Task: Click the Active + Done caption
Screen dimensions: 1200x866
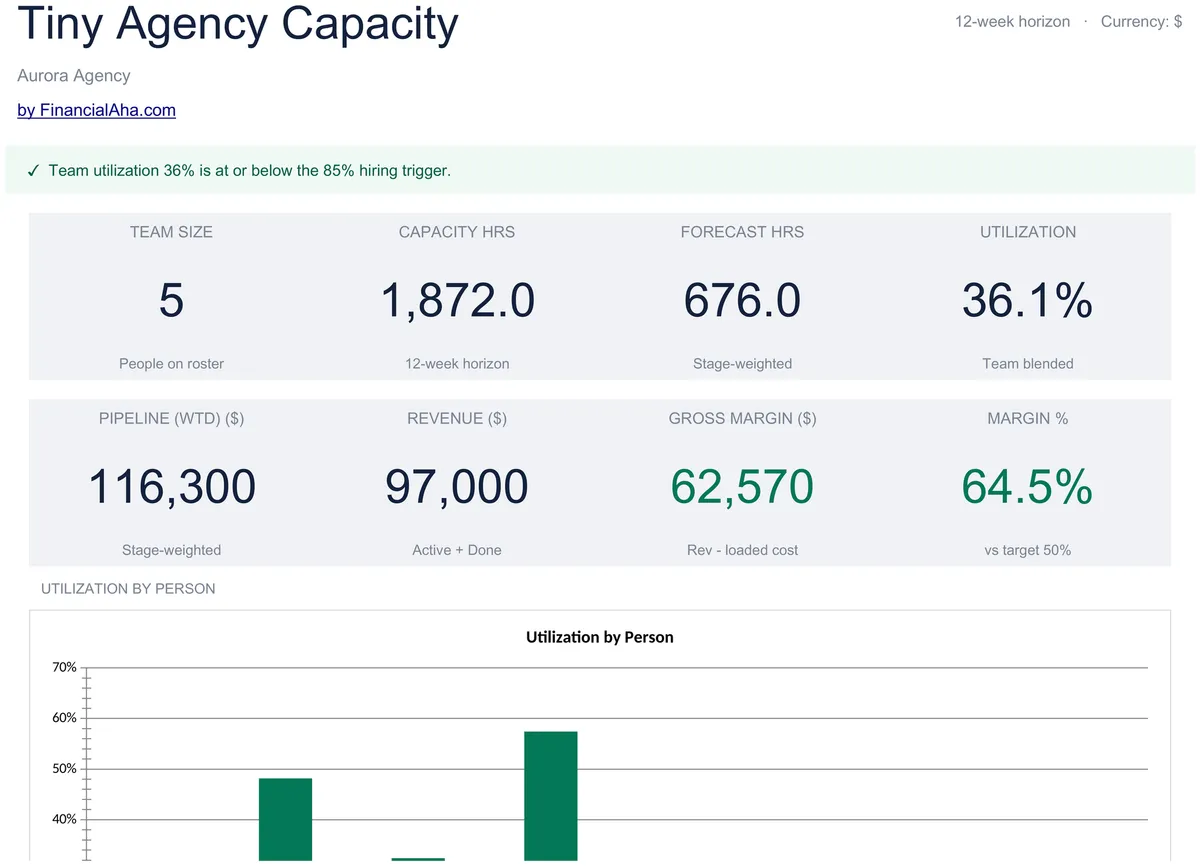Action: pos(457,550)
